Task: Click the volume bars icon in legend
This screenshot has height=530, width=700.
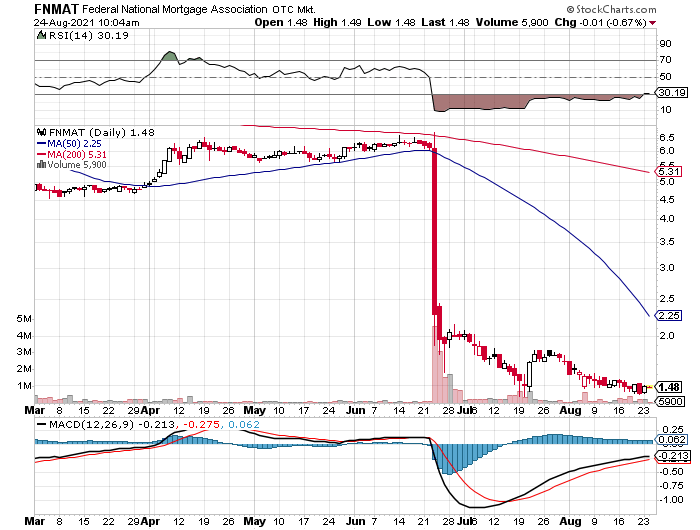Action: 42,165
